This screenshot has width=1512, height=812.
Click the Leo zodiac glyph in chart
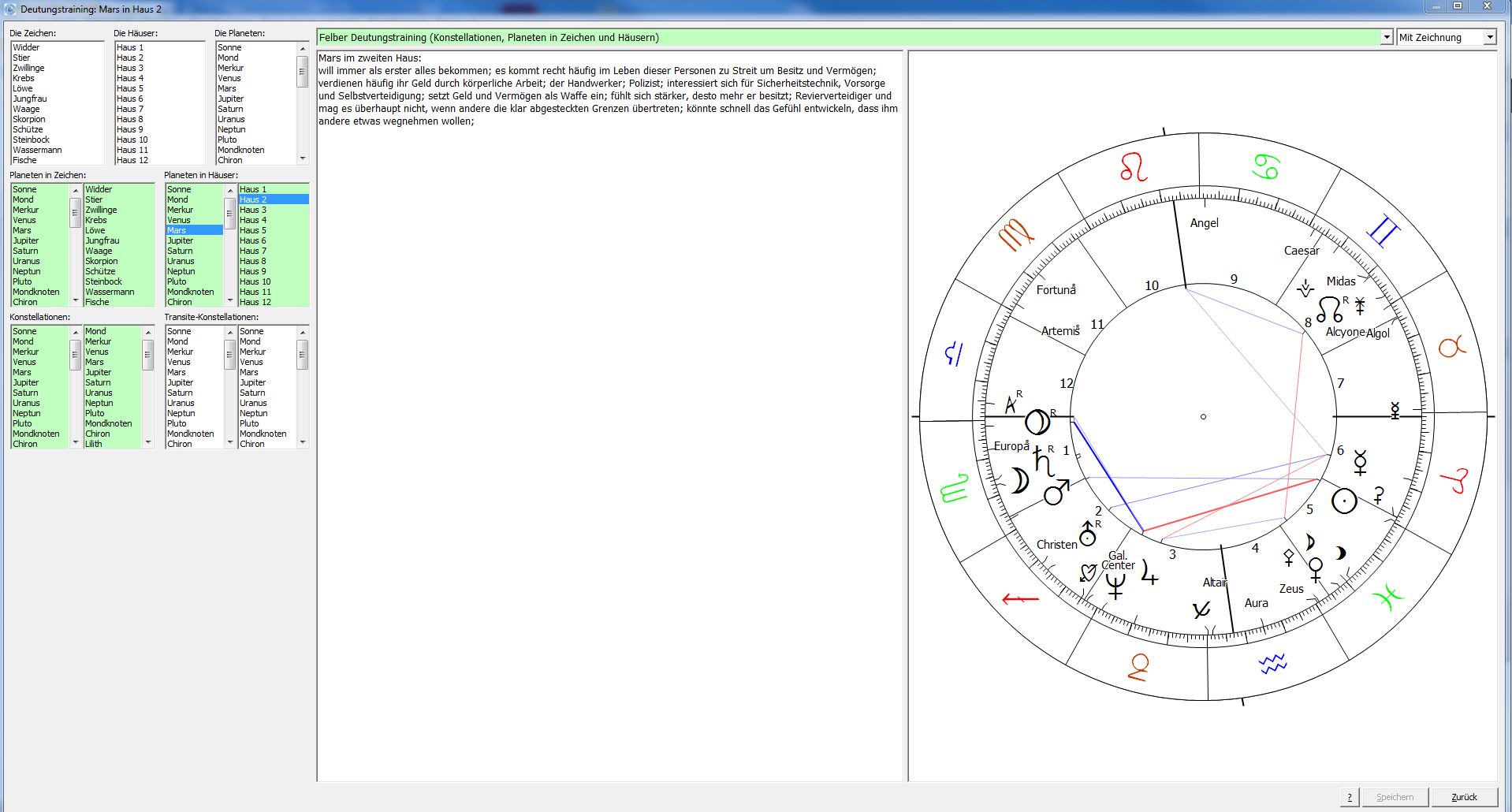click(1134, 167)
